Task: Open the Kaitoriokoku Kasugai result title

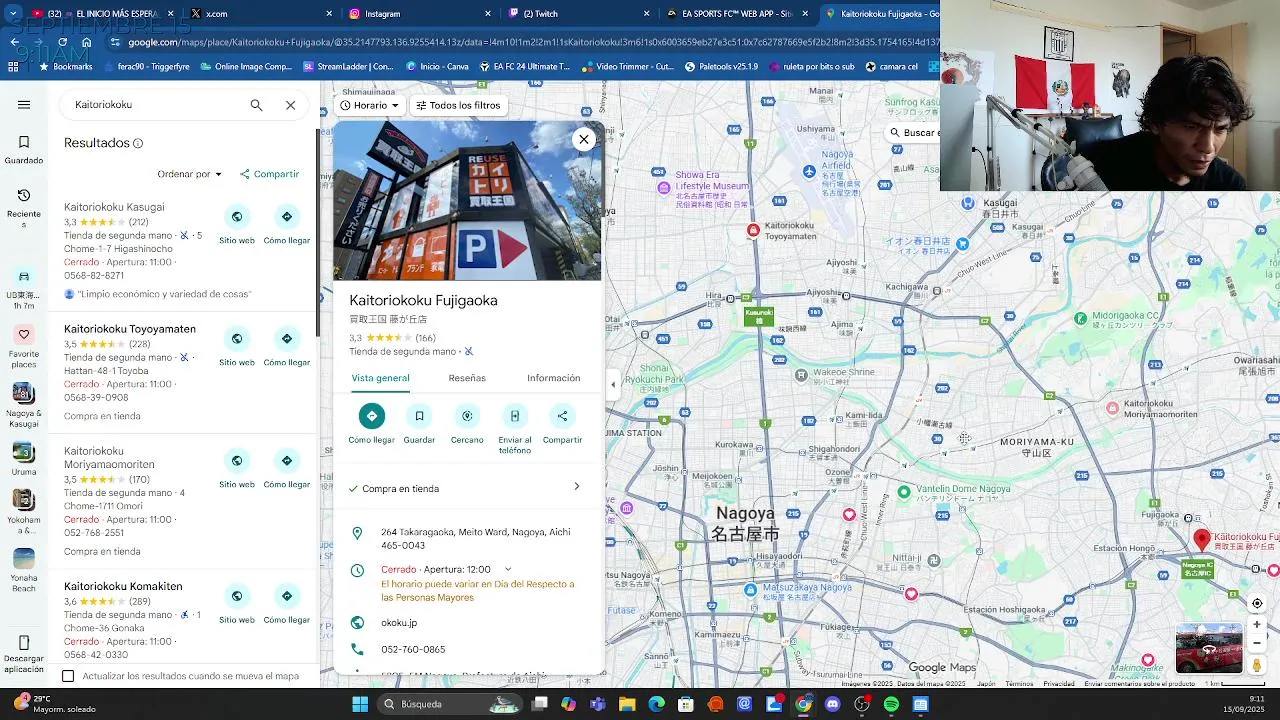Action: pos(114,207)
